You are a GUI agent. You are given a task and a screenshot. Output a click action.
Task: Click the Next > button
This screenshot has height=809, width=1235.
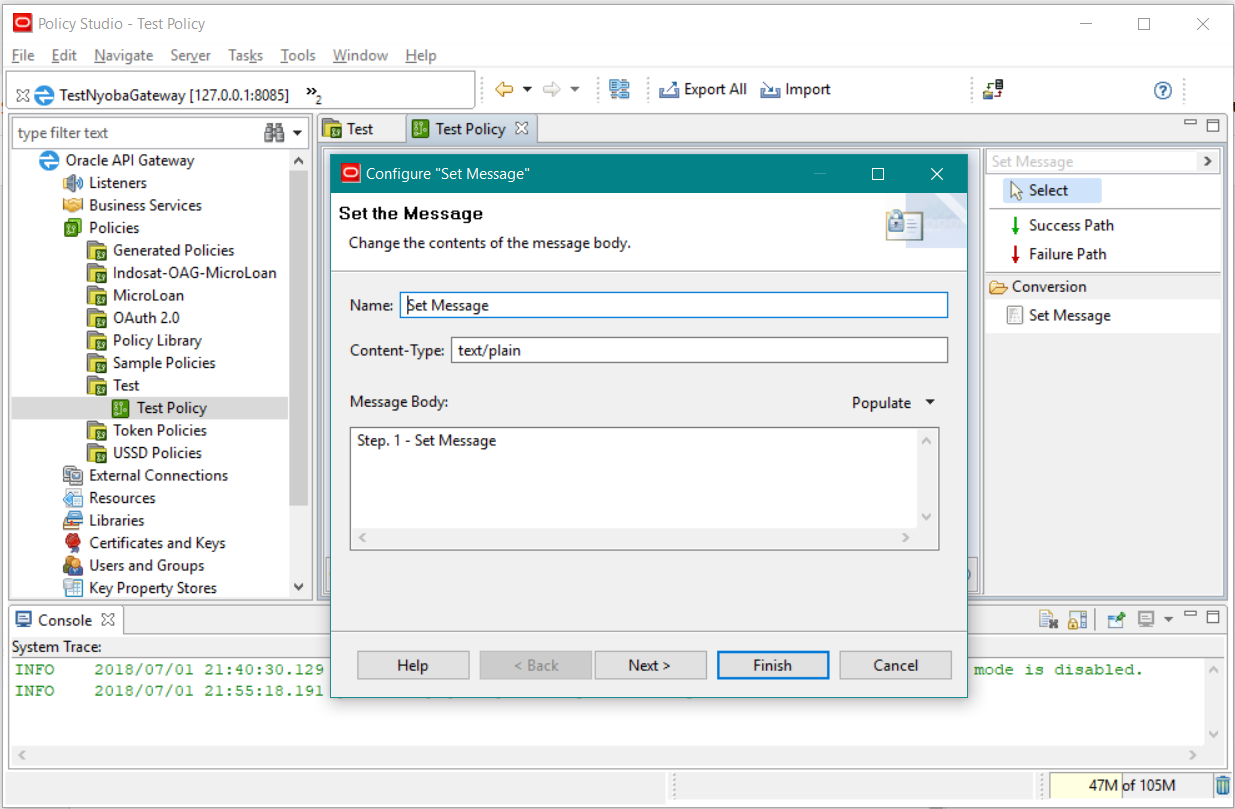(x=650, y=665)
